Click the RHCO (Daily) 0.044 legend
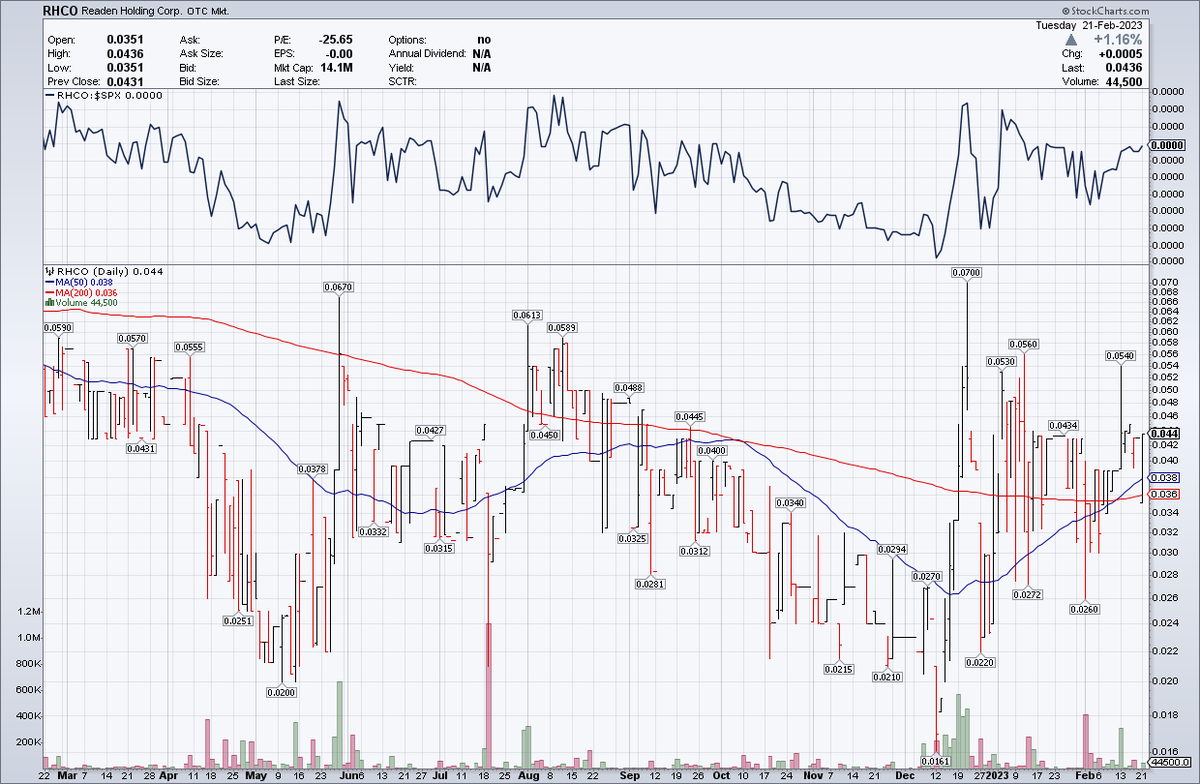This screenshot has width=1200, height=784. (x=103, y=271)
